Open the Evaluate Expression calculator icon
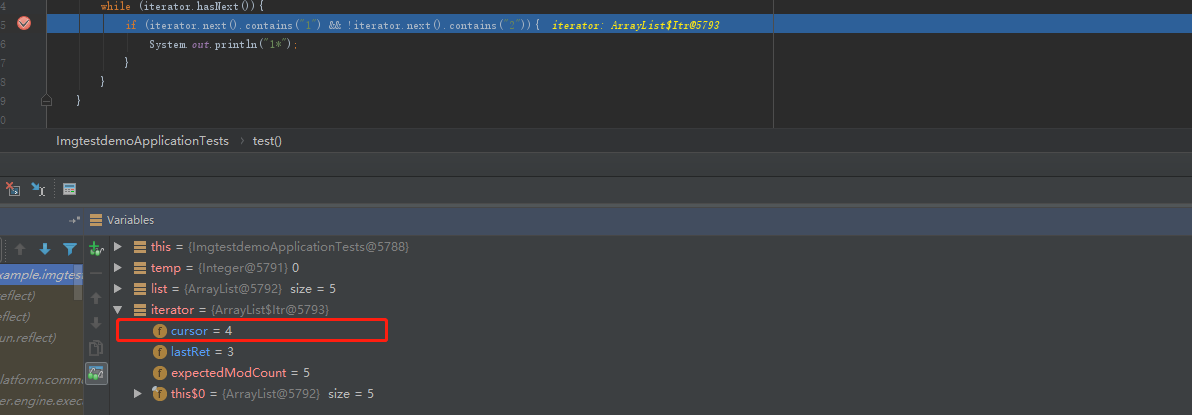 pyautogui.click(x=69, y=188)
